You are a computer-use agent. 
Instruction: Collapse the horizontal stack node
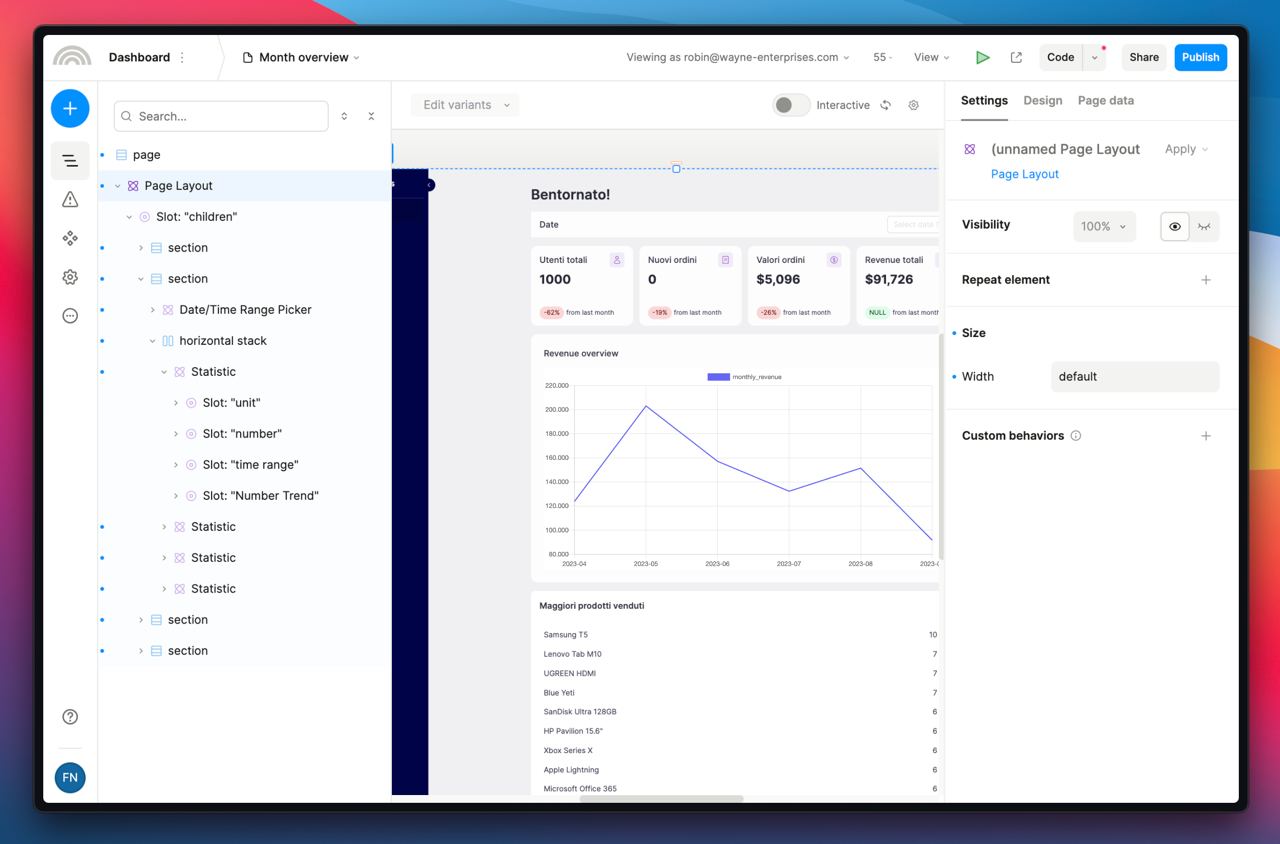[152, 341]
